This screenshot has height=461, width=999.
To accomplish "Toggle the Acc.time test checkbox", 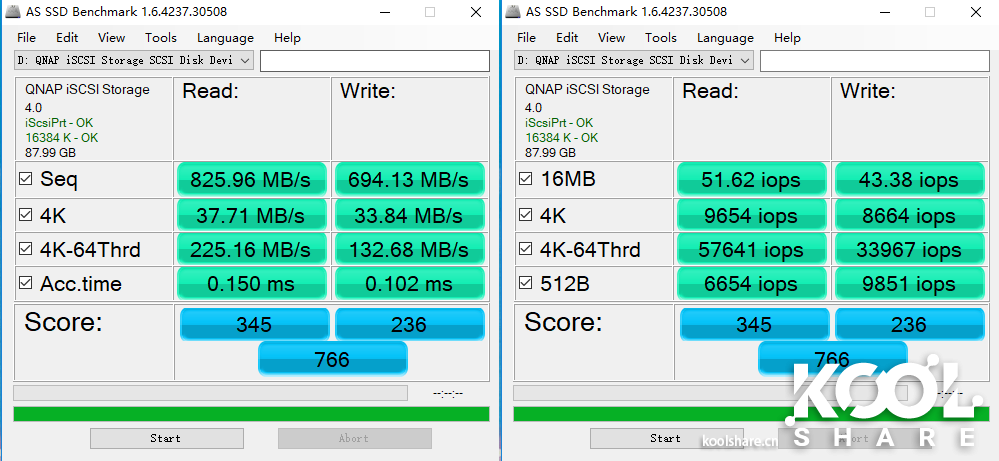I will click(x=26, y=284).
